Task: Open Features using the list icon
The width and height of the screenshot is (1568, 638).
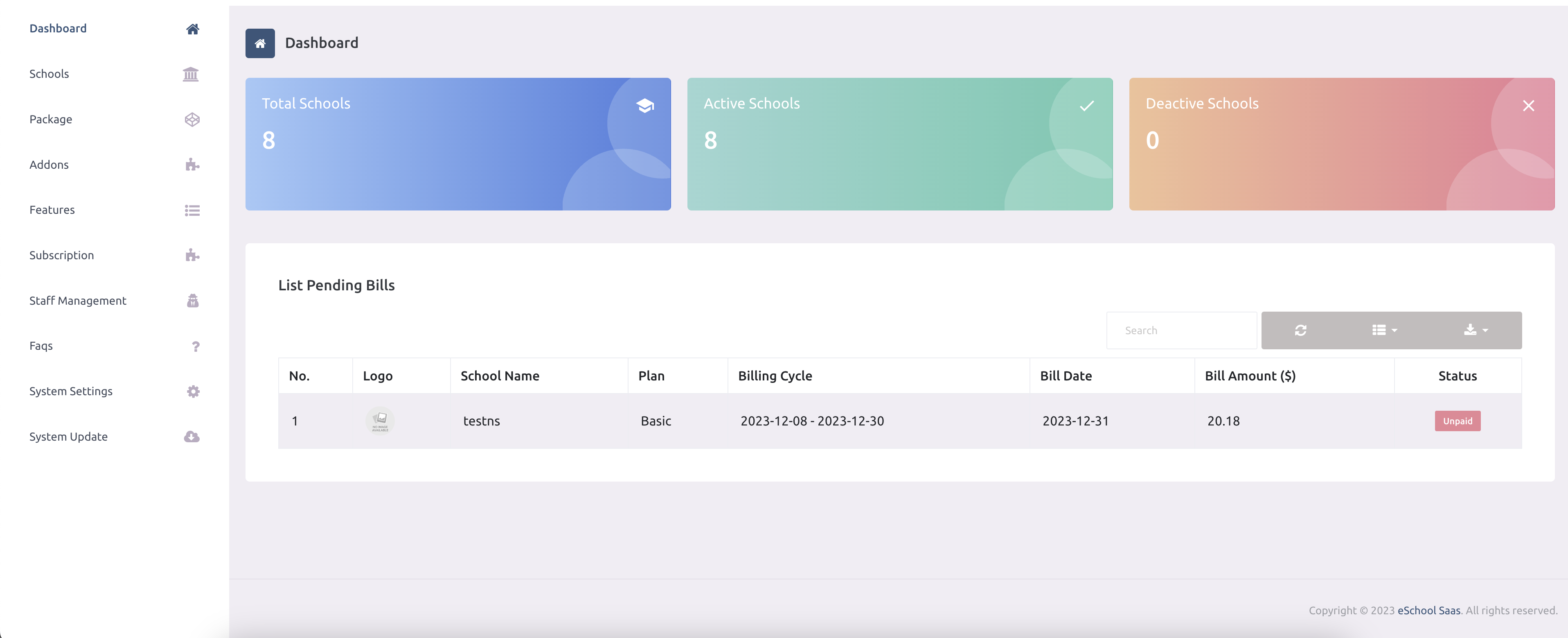Action: (192, 210)
